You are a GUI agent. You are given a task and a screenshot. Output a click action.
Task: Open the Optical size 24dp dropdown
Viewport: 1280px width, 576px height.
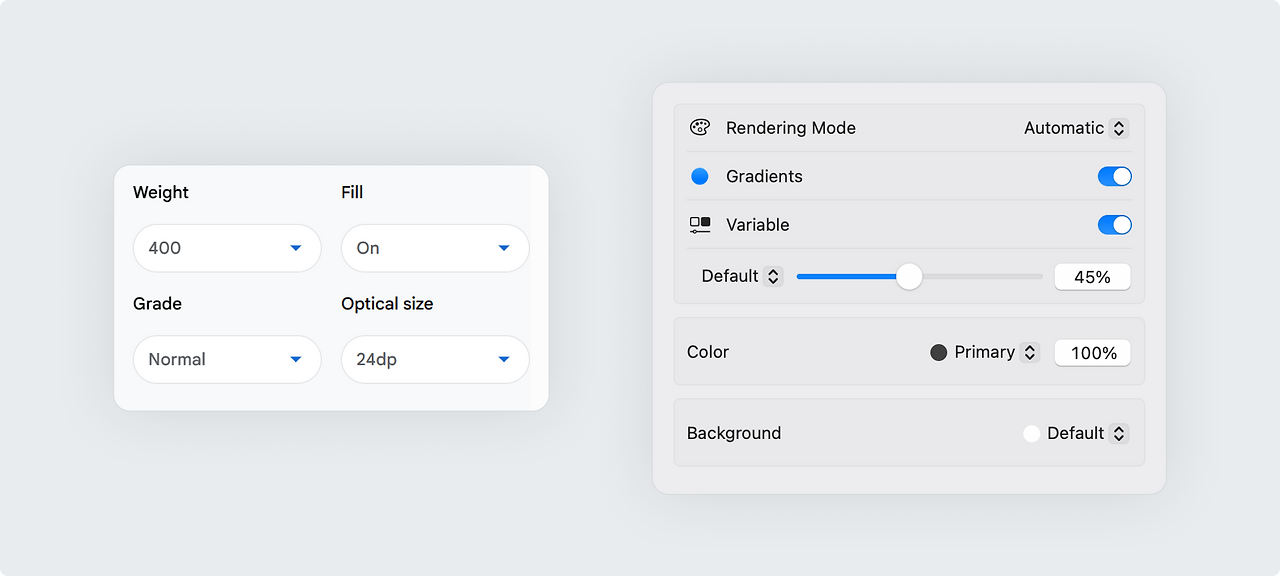pyautogui.click(x=435, y=359)
